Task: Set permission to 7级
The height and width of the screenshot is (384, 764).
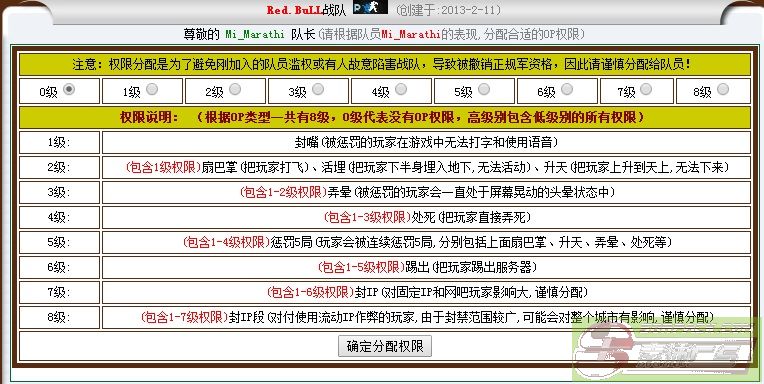Action: [x=646, y=89]
